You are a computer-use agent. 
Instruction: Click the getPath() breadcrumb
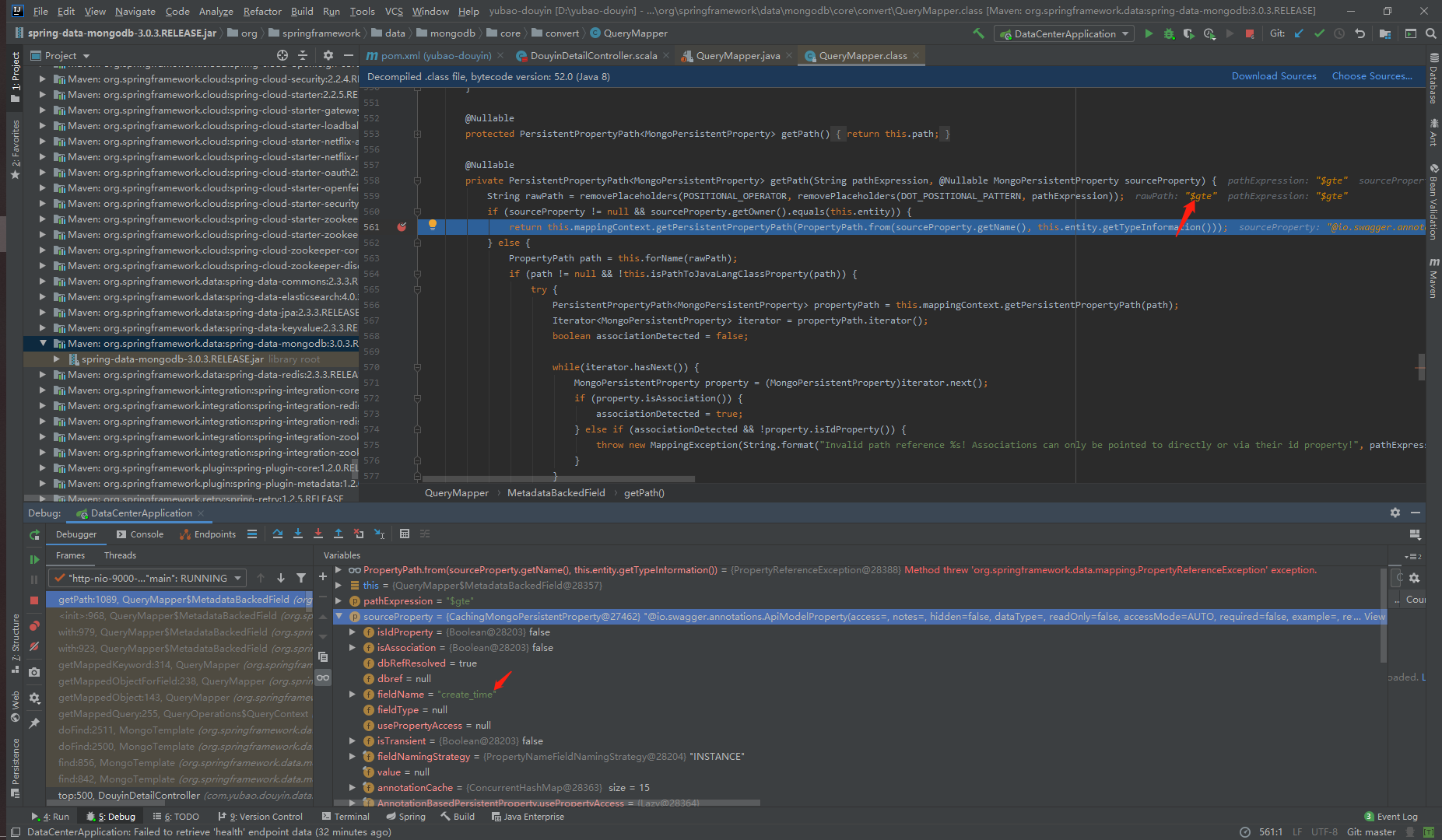(644, 492)
